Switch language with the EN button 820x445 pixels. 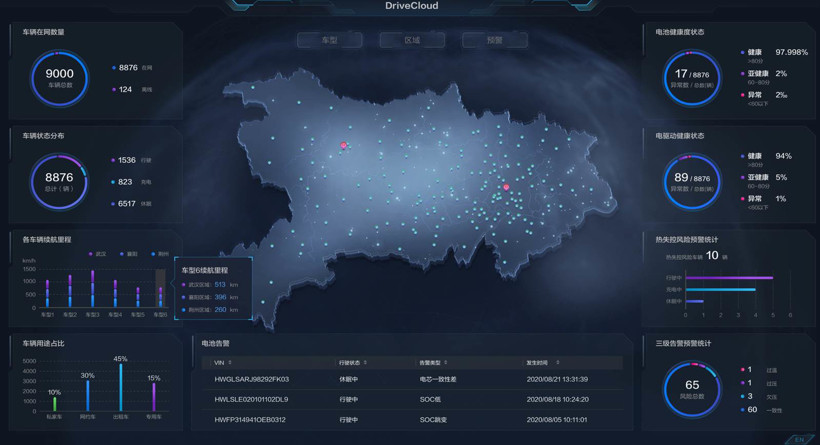(x=799, y=439)
